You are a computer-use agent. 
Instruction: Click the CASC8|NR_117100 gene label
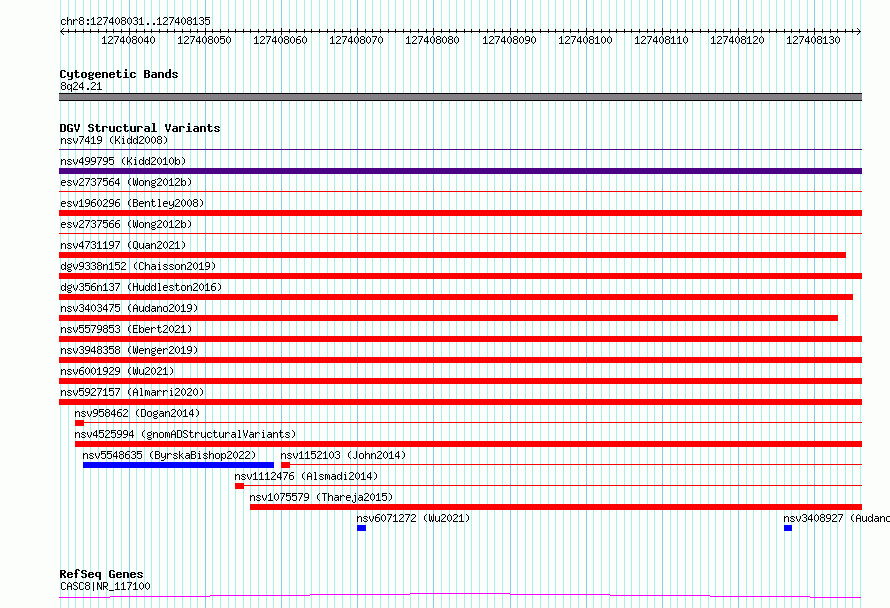pos(105,586)
